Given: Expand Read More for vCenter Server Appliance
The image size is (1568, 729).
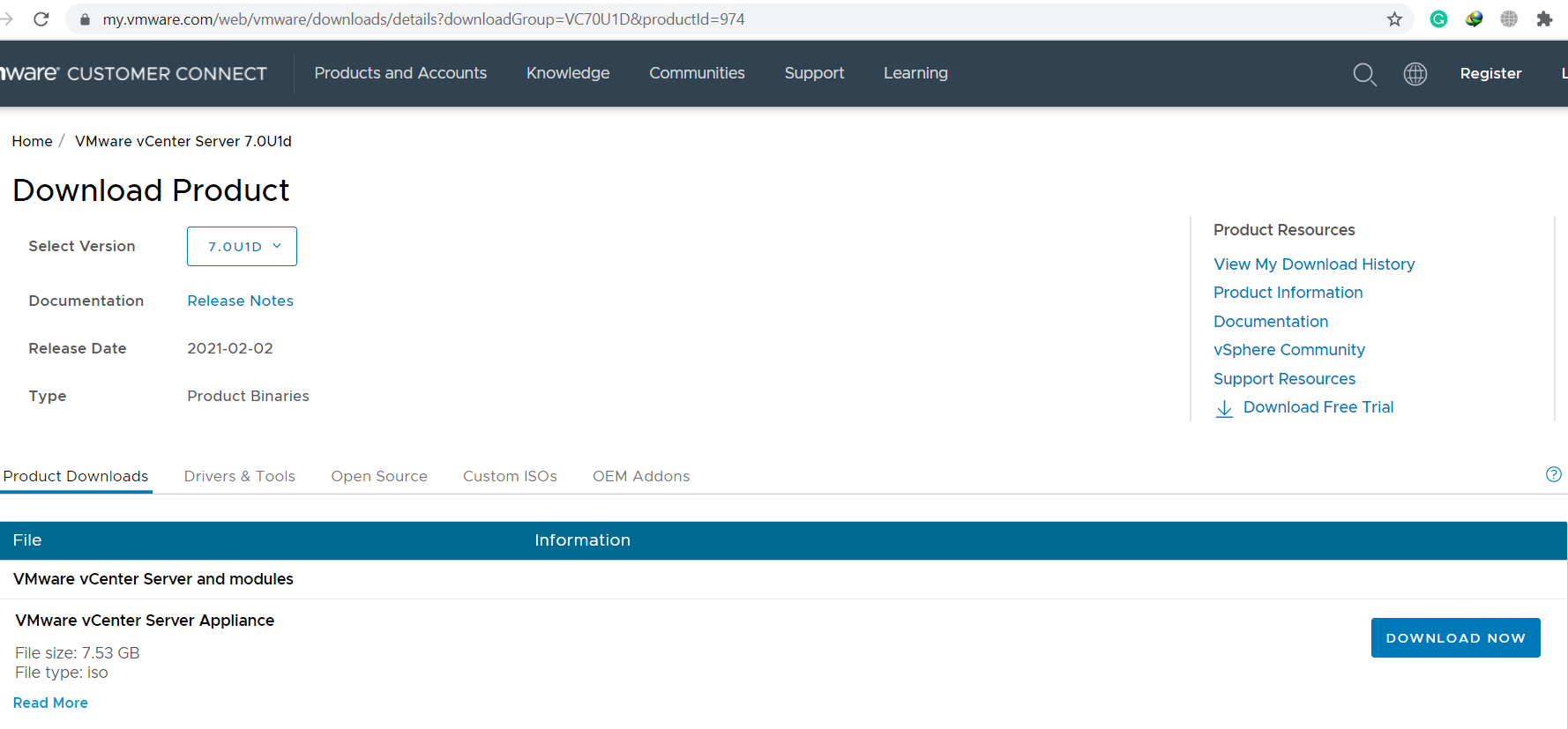Looking at the screenshot, I should [50, 703].
